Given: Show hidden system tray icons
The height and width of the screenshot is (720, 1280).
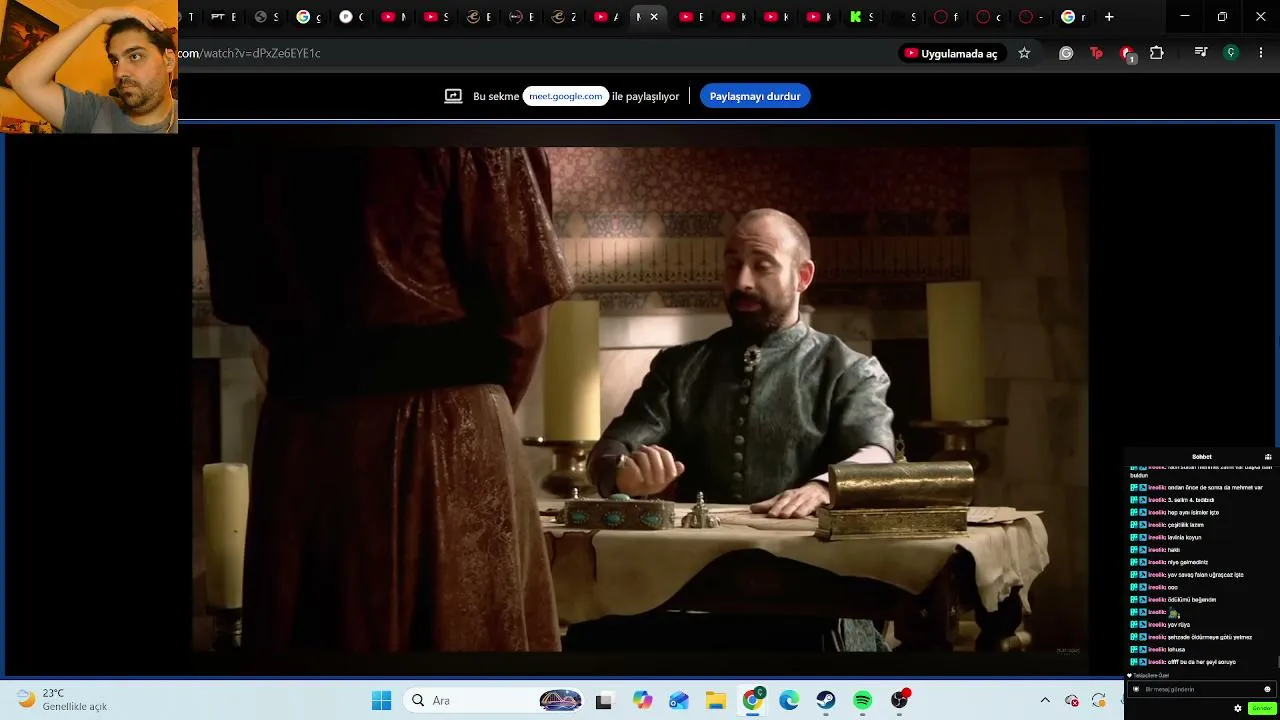Looking at the screenshot, I should [1045, 701].
